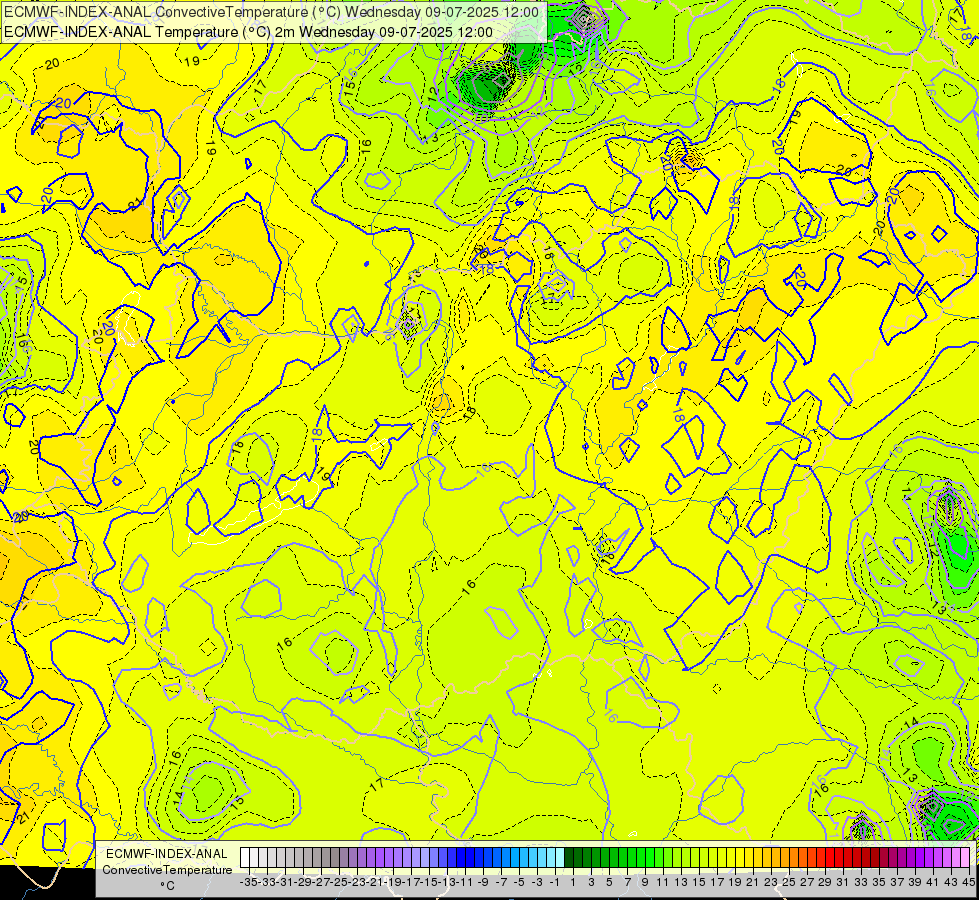Viewport: 979px width, 900px height.
Task: Click the legend scale value '19'
Action: pyautogui.click(x=735, y=882)
